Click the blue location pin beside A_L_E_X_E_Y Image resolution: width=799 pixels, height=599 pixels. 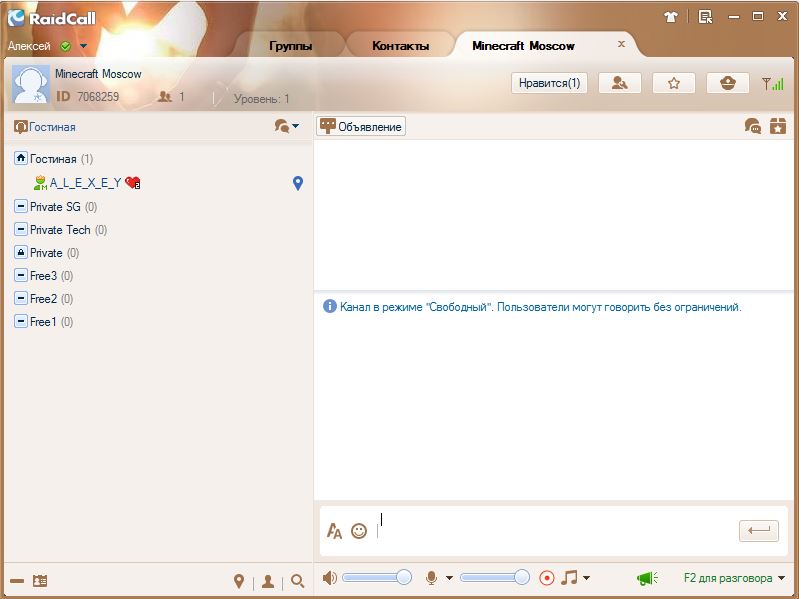coord(297,183)
